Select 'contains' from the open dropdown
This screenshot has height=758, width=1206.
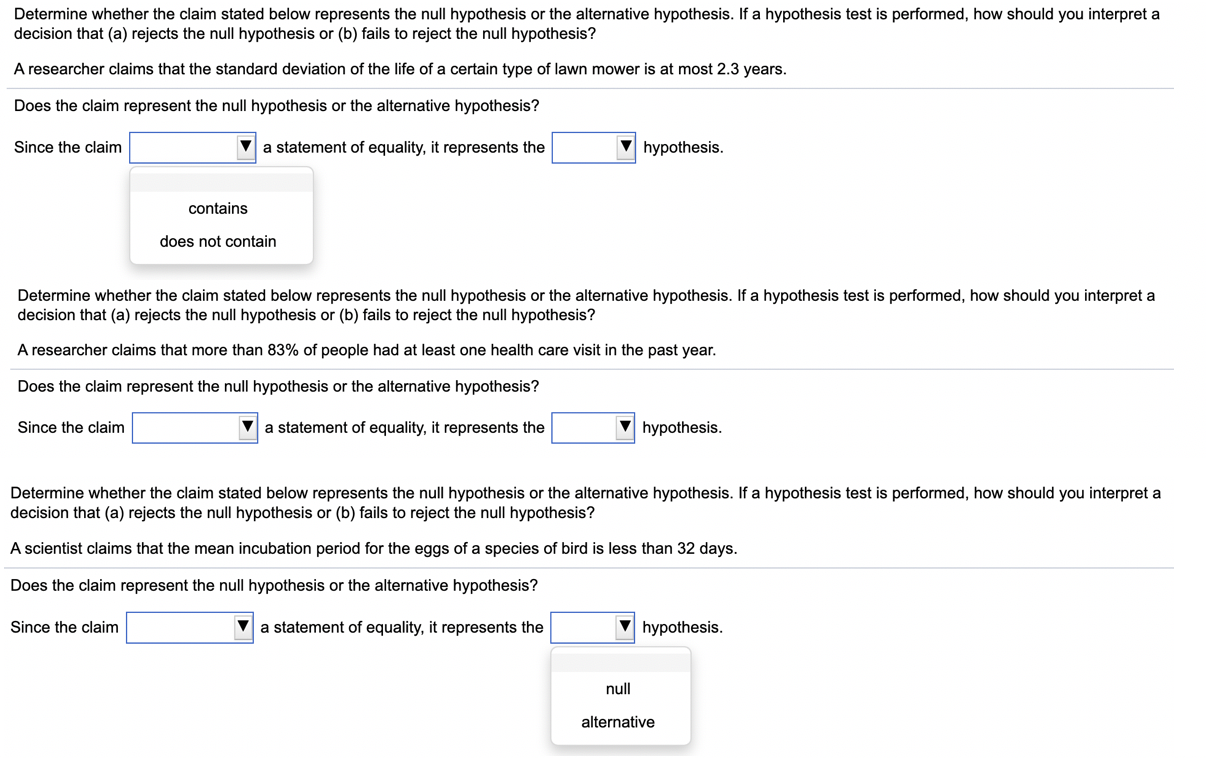pyautogui.click(x=218, y=208)
